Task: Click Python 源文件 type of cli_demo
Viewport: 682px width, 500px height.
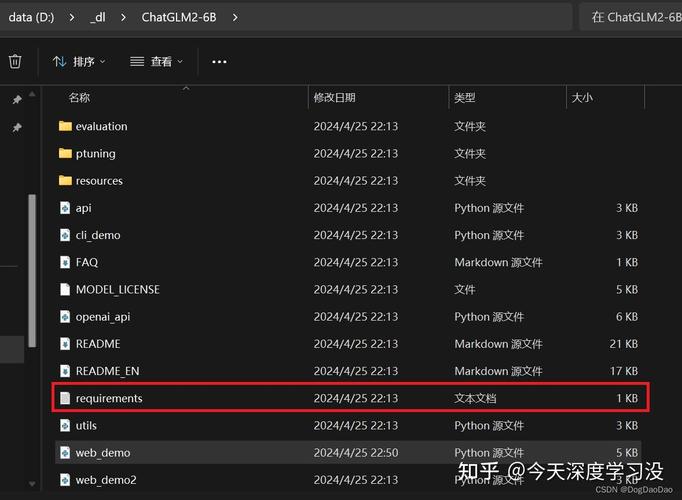Action: (x=489, y=235)
